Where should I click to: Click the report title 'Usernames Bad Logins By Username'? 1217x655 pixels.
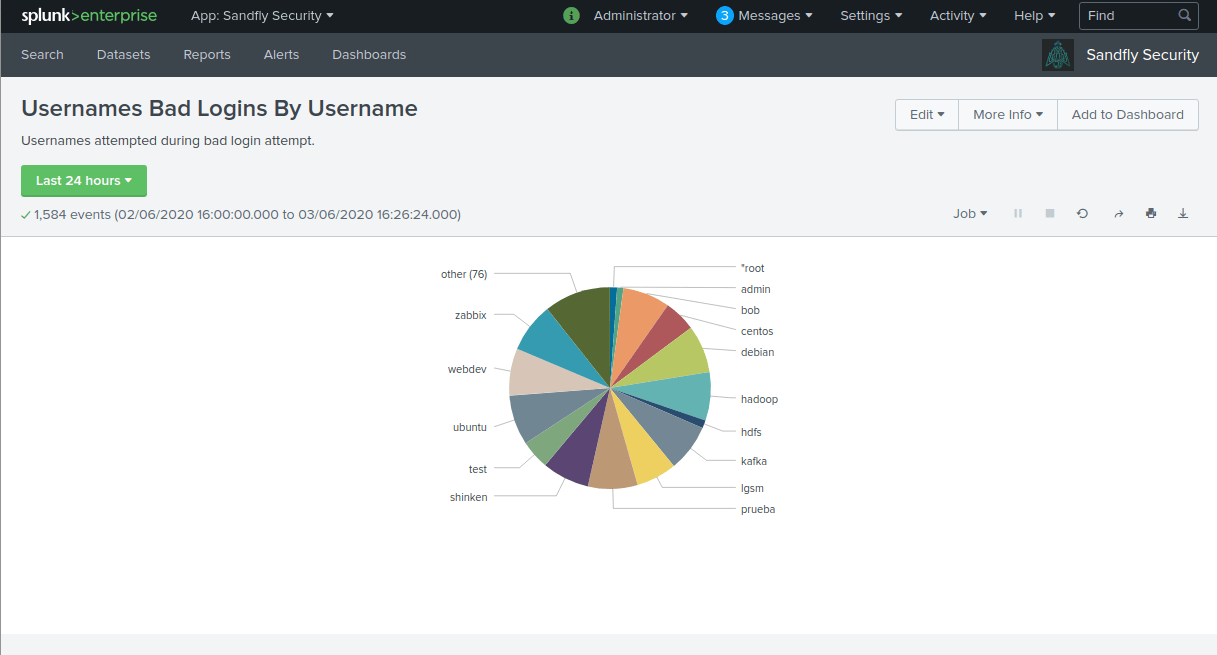point(219,108)
